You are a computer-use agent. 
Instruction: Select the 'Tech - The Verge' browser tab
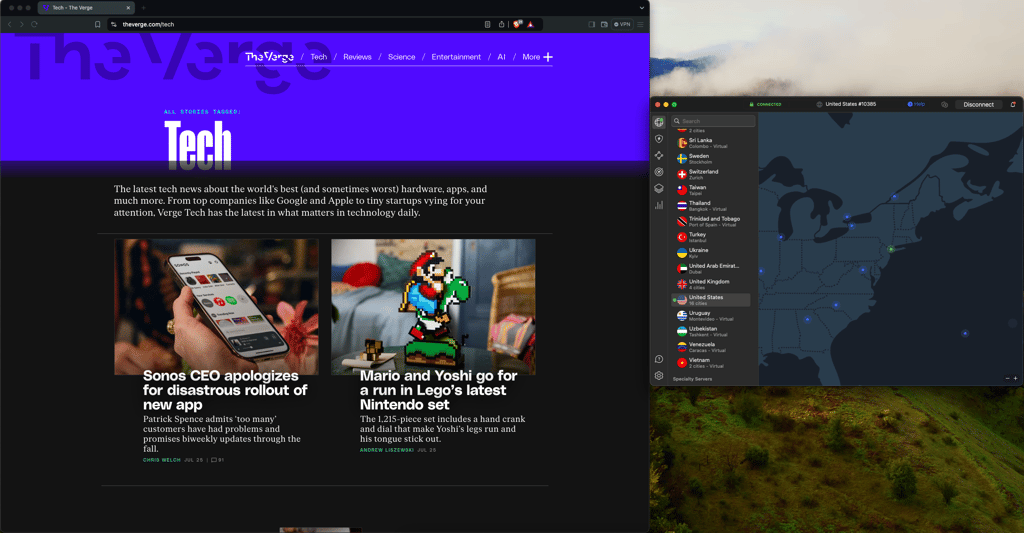(x=85, y=8)
